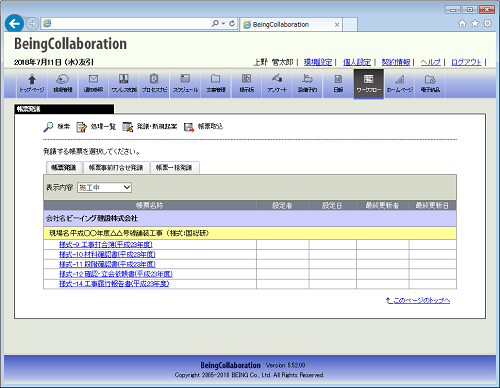Click the 発議・新規起案 icon
The width and height of the screenshot is (500, 388).
[127, 127]
